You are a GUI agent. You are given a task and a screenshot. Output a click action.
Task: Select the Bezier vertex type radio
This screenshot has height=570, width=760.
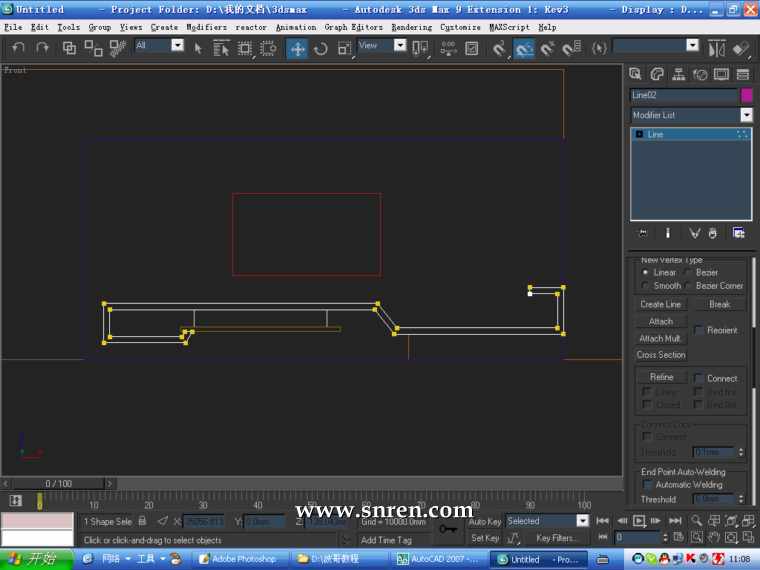click(688, 272)
